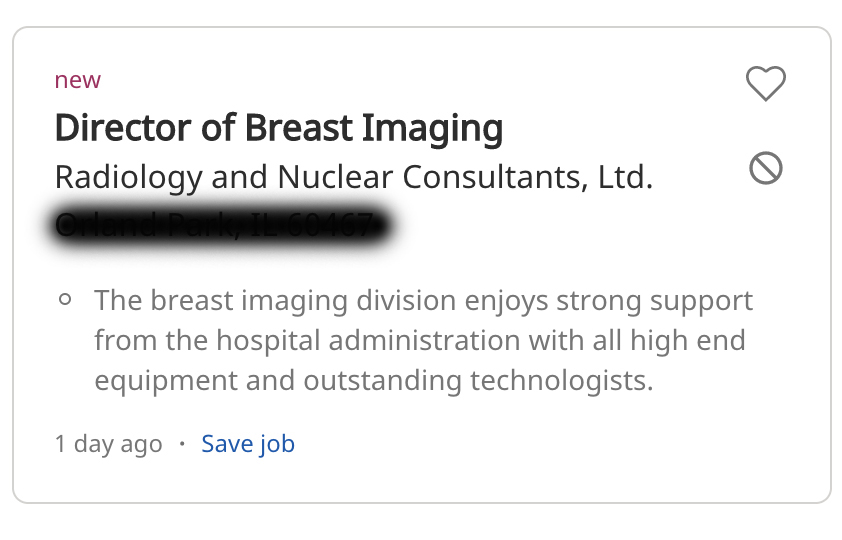The height and width of the screenshot is (540, 842).
Task: Open the Director of Breast Imaging title
Action: (279, 128)
